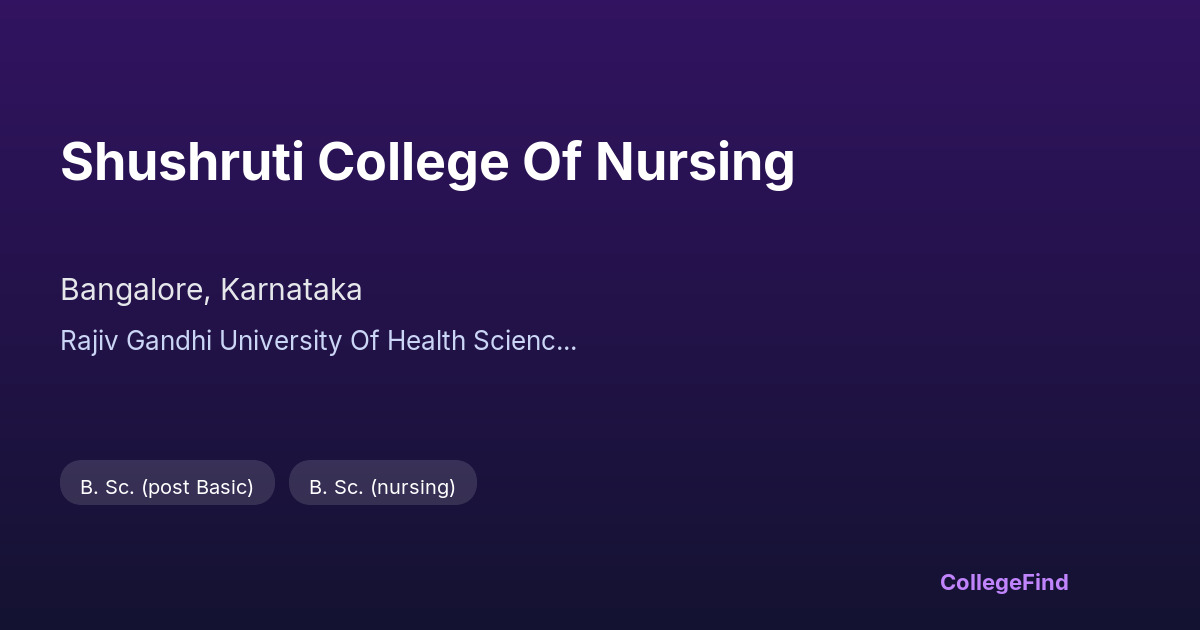The image size is (1200, 630).
Task: Click the Bangalore, Karnataka location text
Action: click(x=211, y=290)
